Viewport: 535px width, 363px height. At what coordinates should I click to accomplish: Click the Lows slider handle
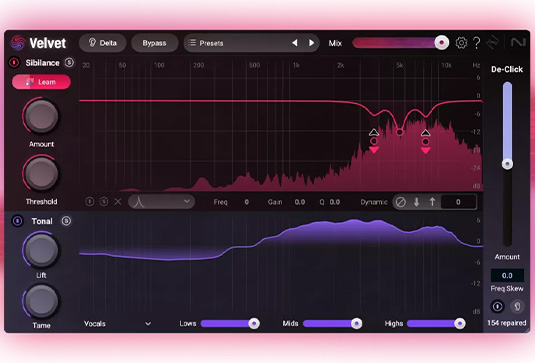[254, 323]
